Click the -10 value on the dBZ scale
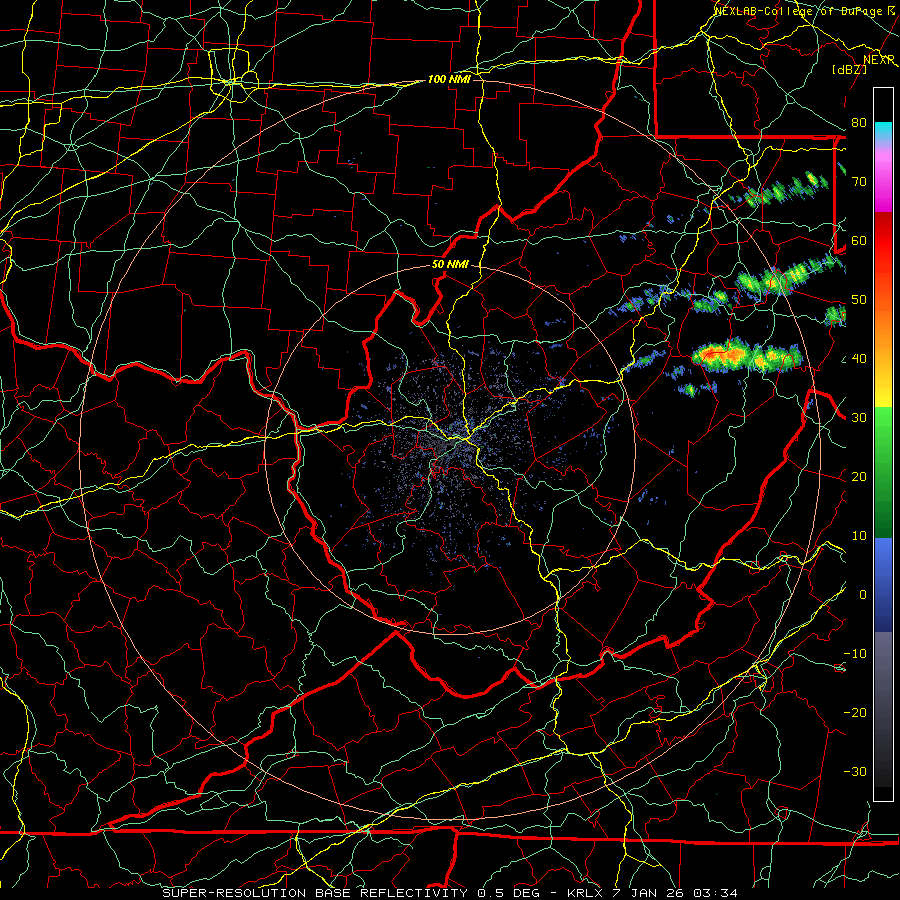 coord(855,654)
